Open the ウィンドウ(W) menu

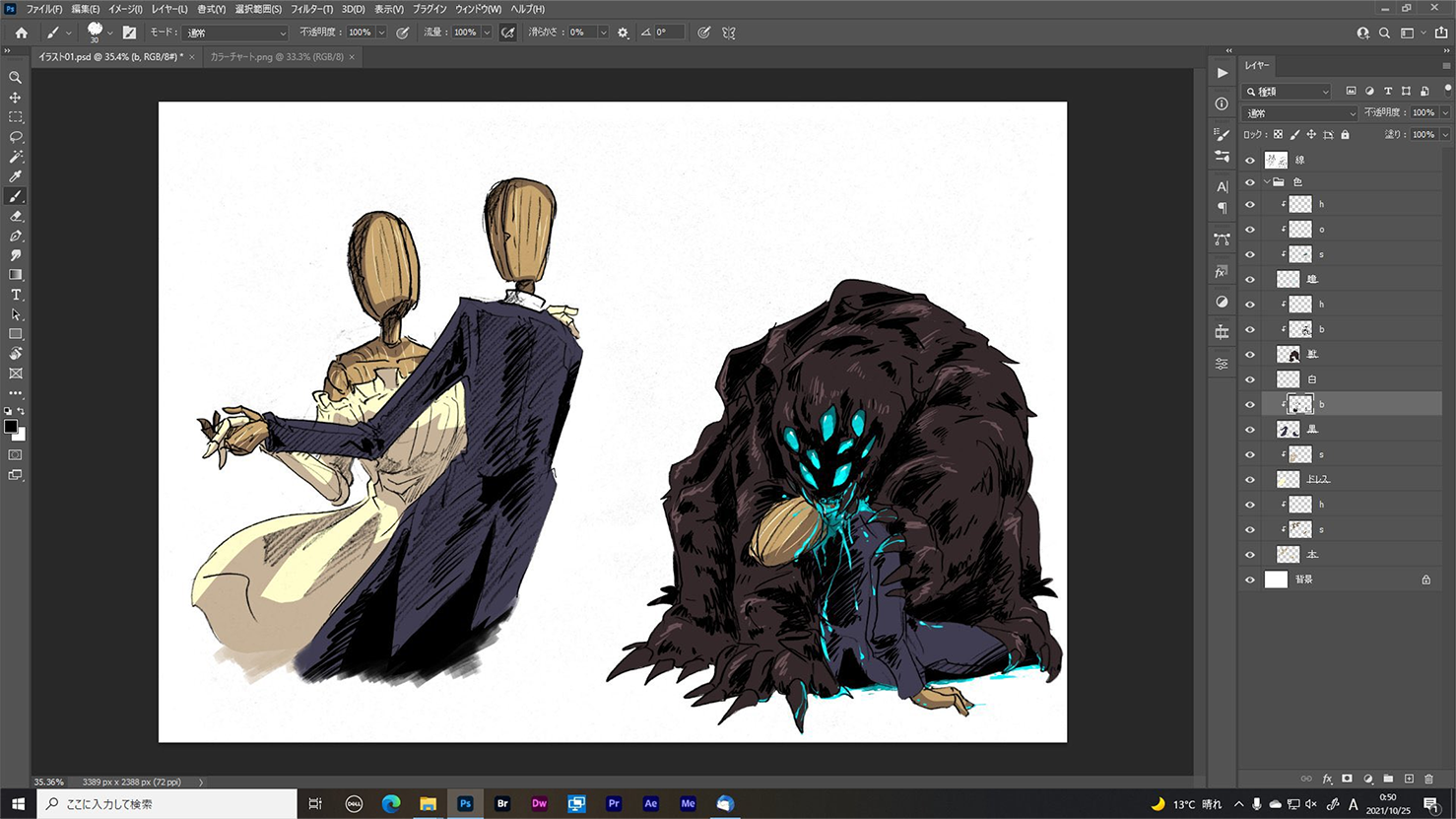[x=478, y=9]
